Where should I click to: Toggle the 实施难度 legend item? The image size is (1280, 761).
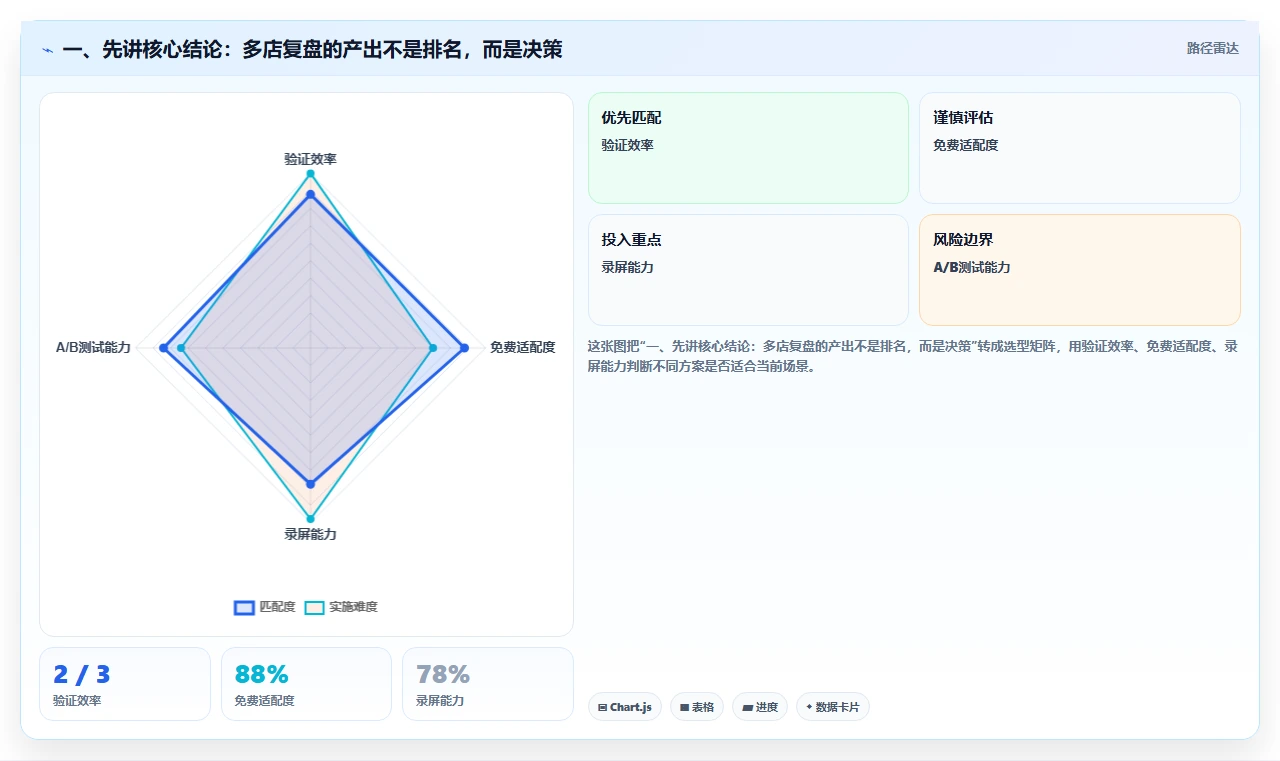tap(341, 607)
